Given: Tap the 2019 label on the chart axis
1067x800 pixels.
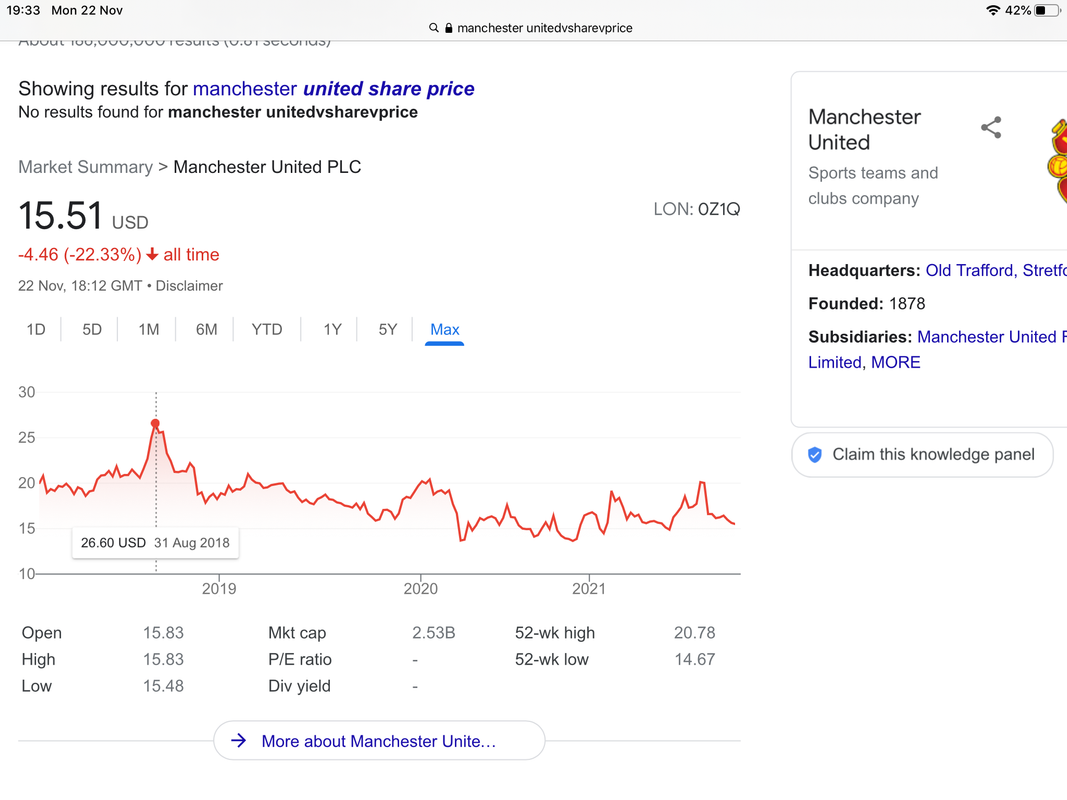Looking at the screenshot, I should click(x=219, y=588).
